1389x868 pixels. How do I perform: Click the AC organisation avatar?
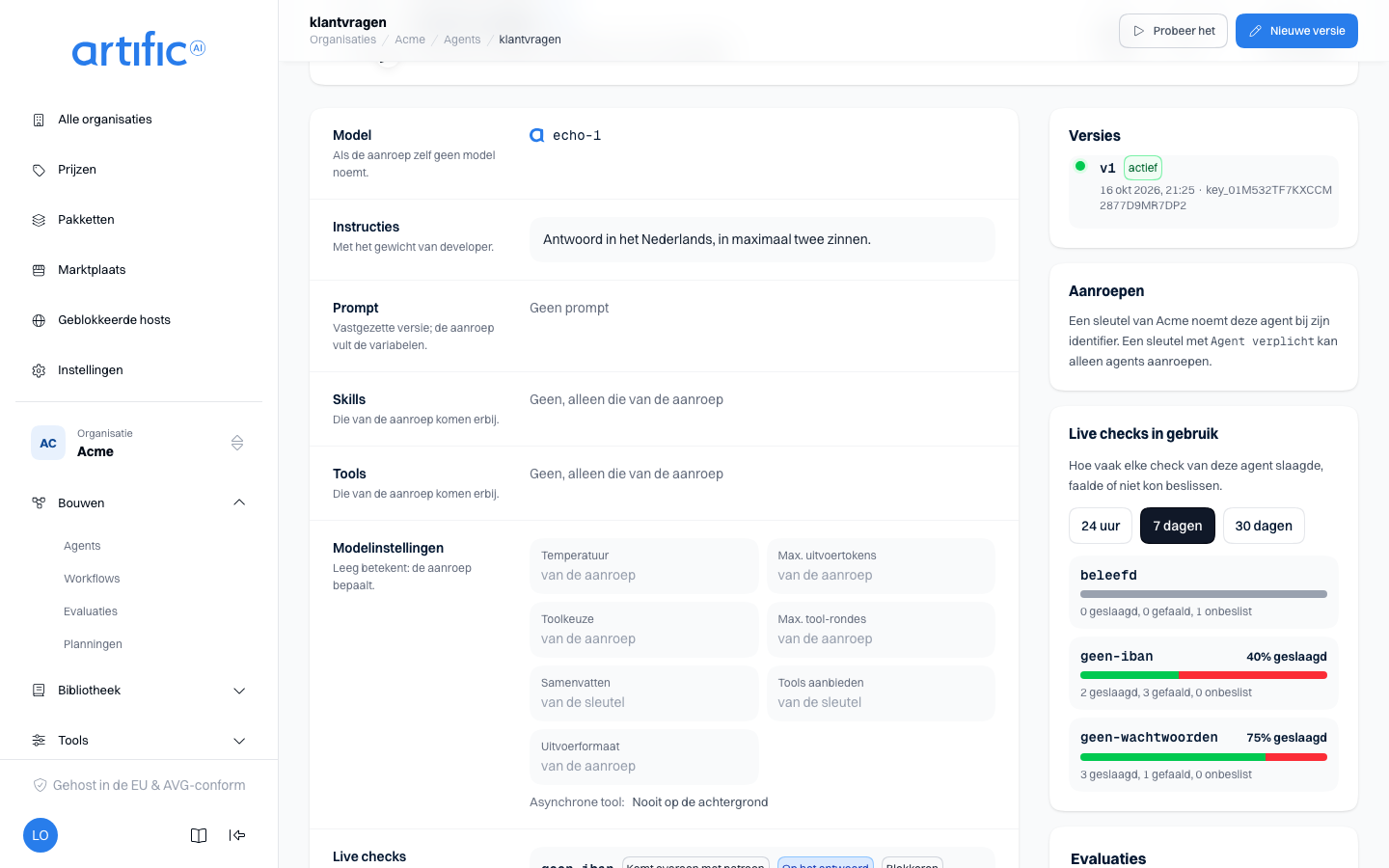pos(48,443)
